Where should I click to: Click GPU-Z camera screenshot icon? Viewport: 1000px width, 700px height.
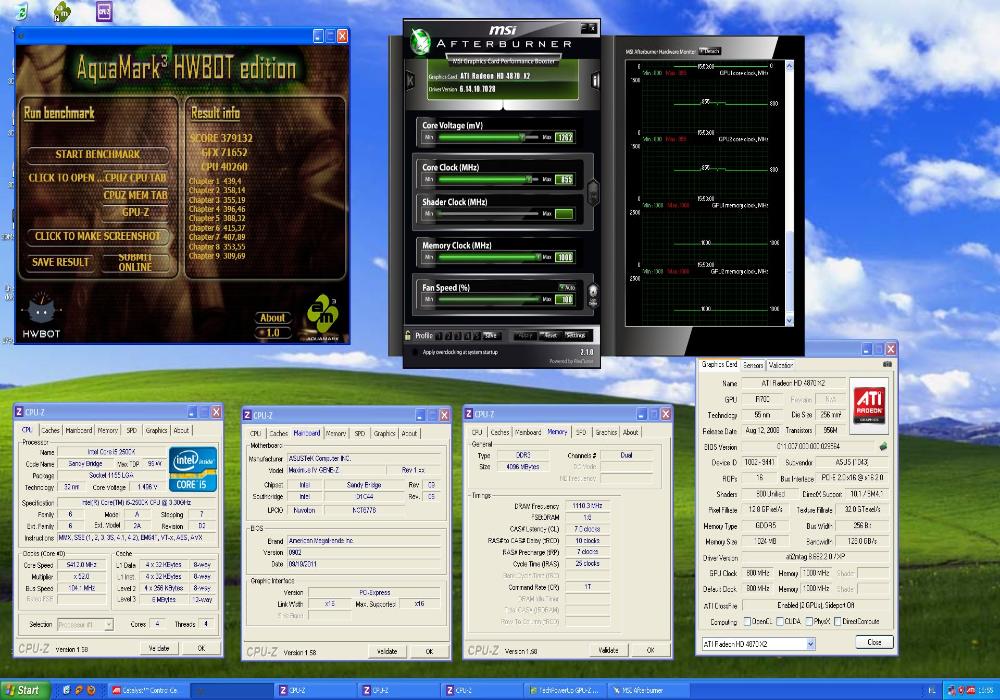click(886, 364)
